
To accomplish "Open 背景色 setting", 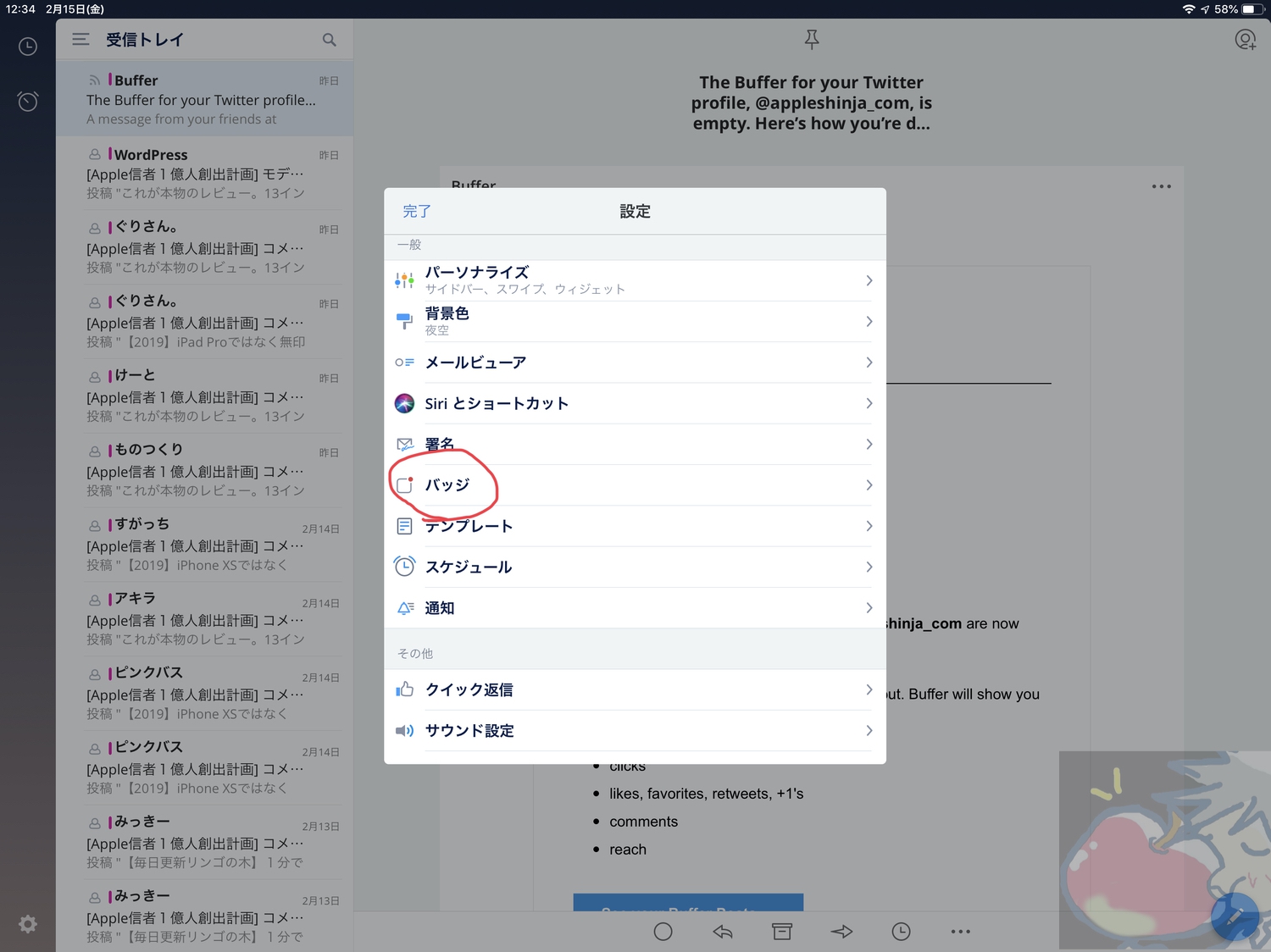I will [635, 321].
